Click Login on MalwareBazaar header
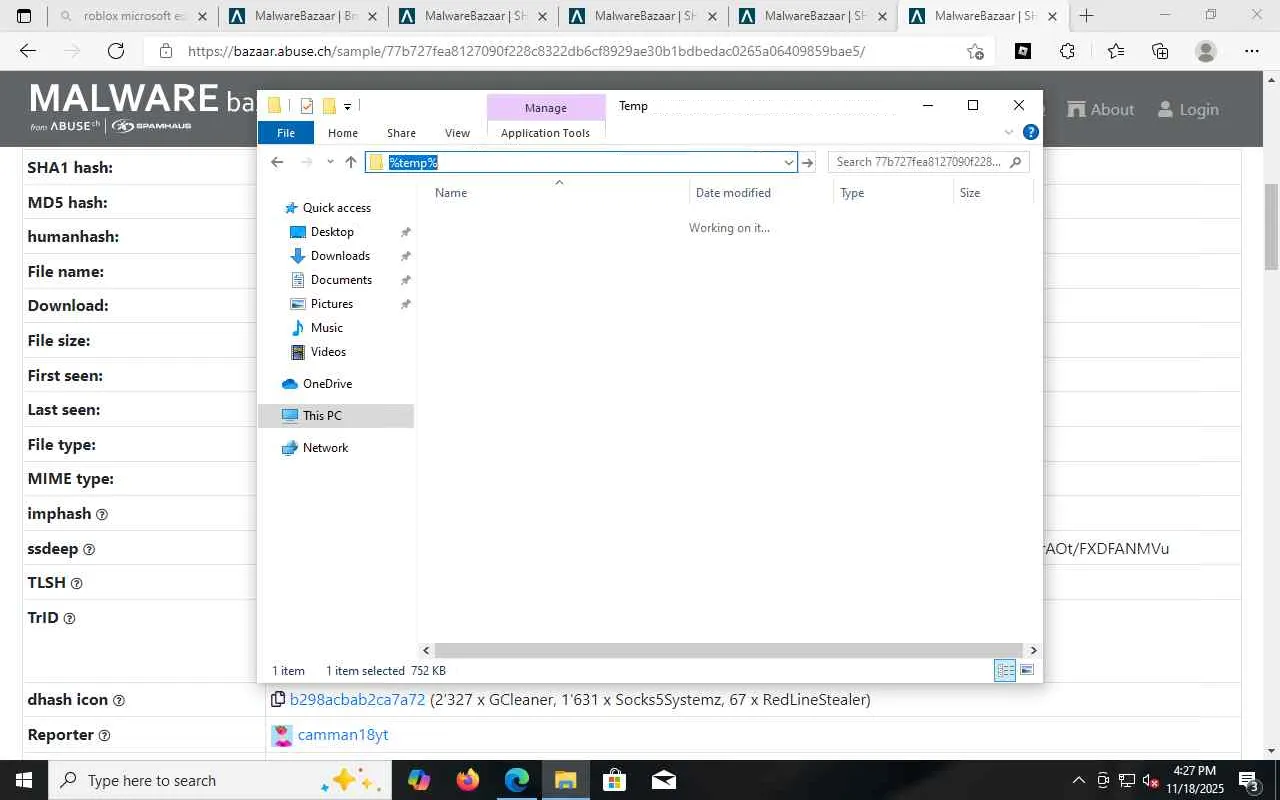This screenshot has height=800, width=1280. [x=1188, y=110]
